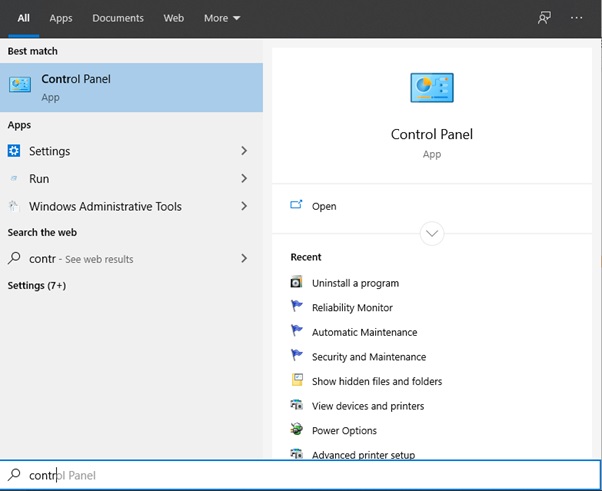The image size is (602, 491).
Task: Expand the circular chevron below Open
Action: [432, 233]
